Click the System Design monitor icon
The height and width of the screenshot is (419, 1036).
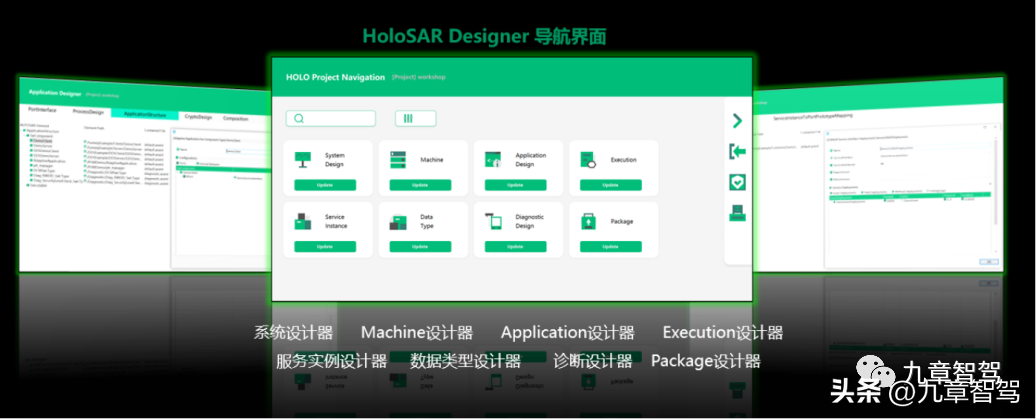coord(302,158)
